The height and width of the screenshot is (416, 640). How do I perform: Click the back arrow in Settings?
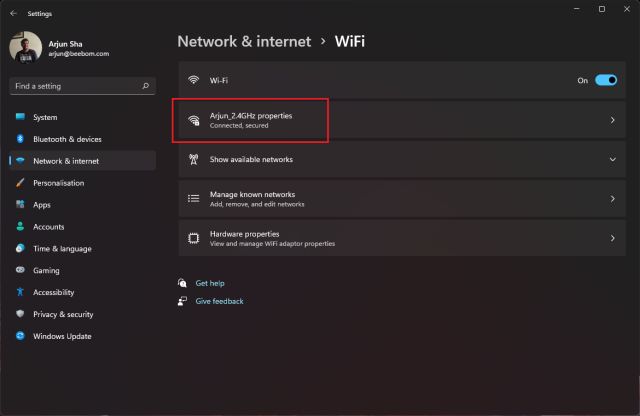tap(12, 13)
